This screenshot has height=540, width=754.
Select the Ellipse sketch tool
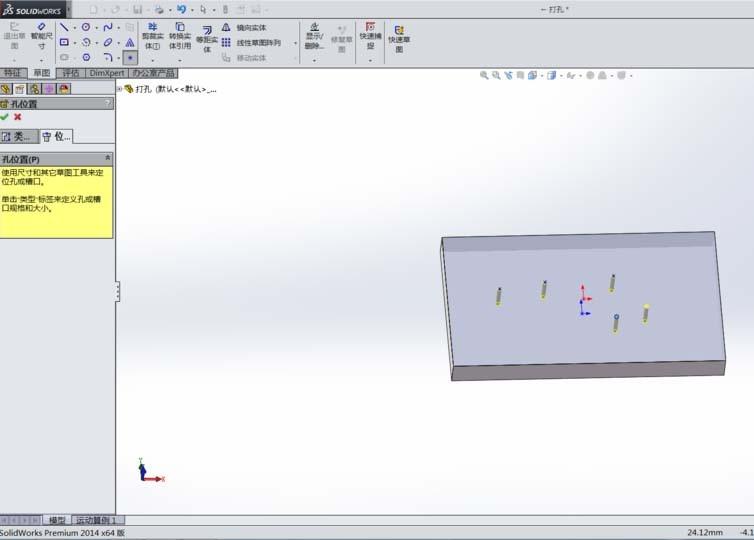(x=108, y=42)
